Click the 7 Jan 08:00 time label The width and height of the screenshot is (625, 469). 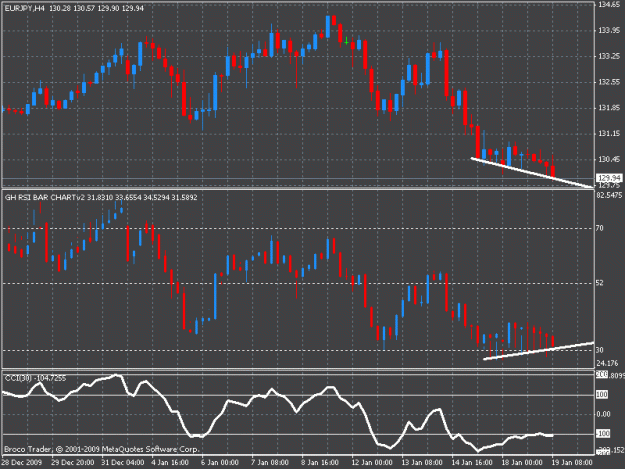tap(269, 462)
